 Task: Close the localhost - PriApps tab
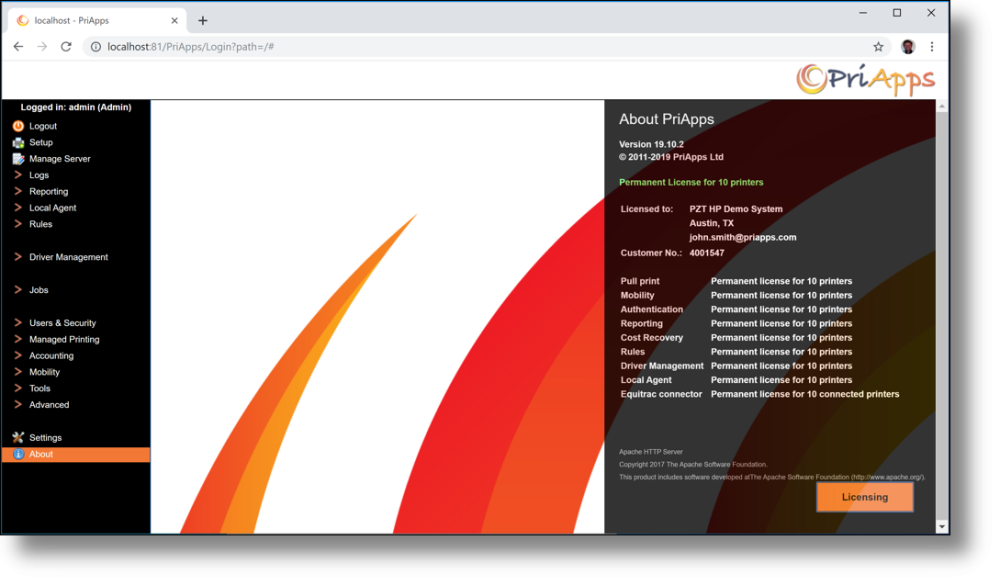(x=174, y=20)
